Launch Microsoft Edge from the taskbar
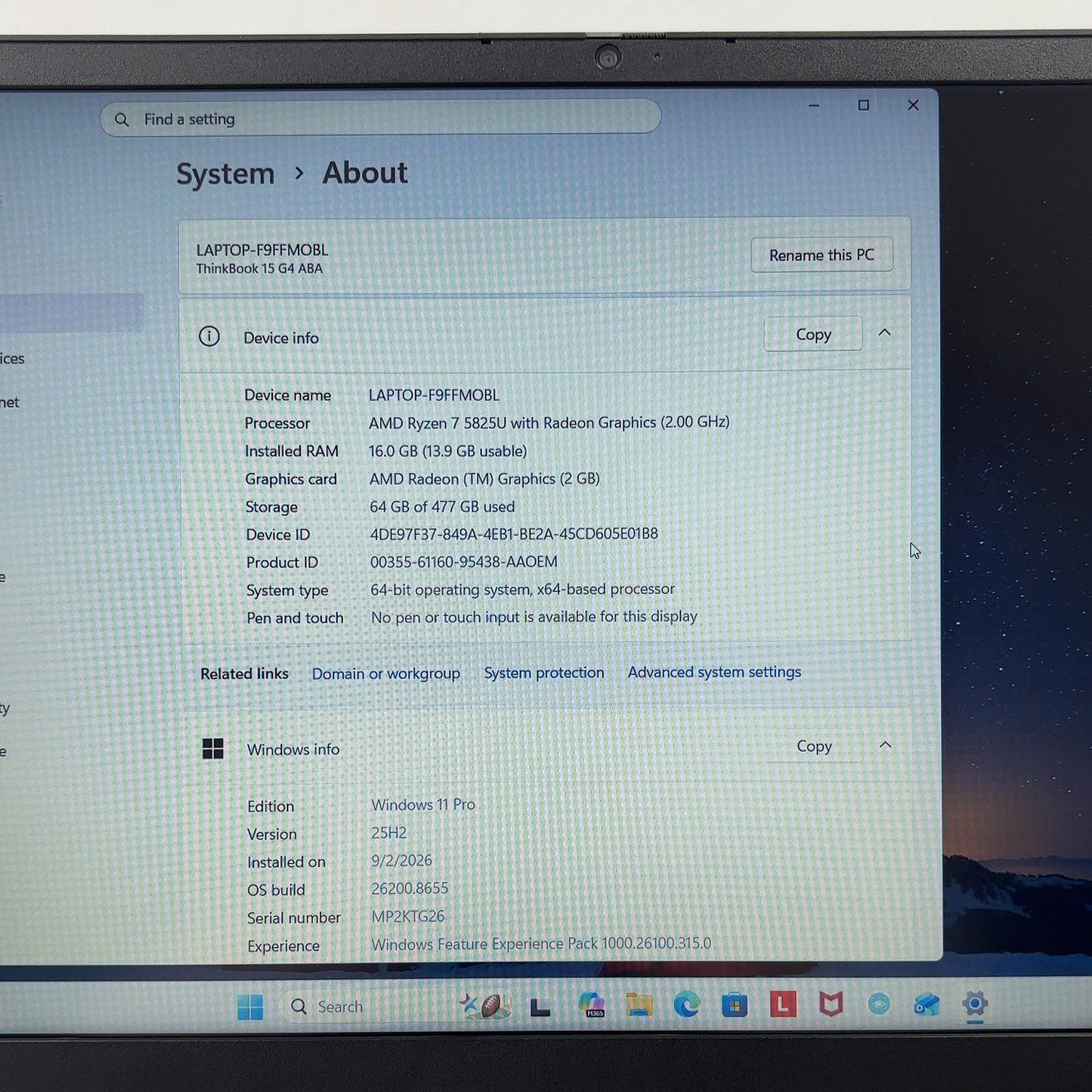Viewport: 1092px width, 1092px height. tap(687, 1005)
